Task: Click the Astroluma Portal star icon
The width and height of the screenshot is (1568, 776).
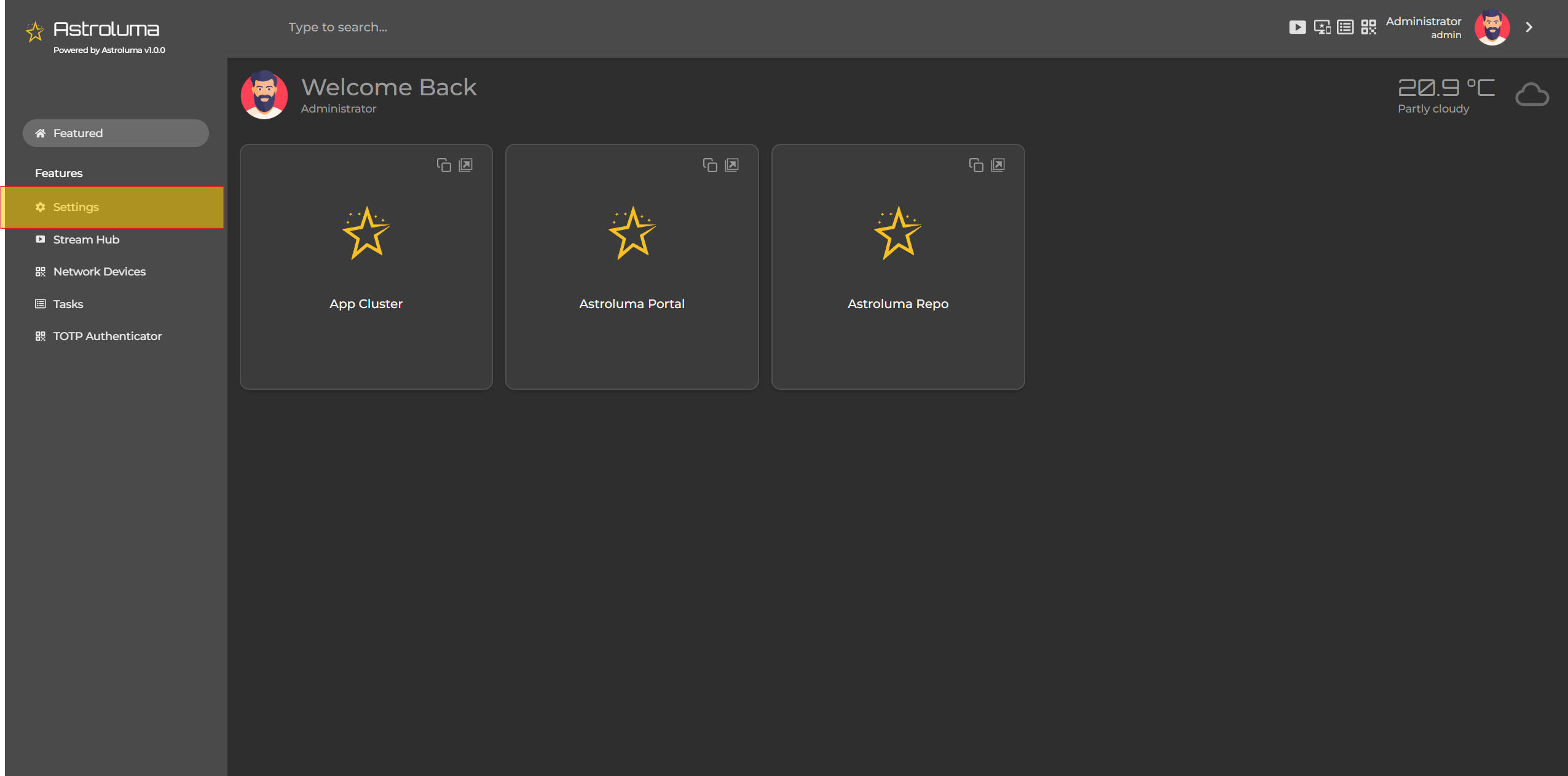Action: point(632,233)
